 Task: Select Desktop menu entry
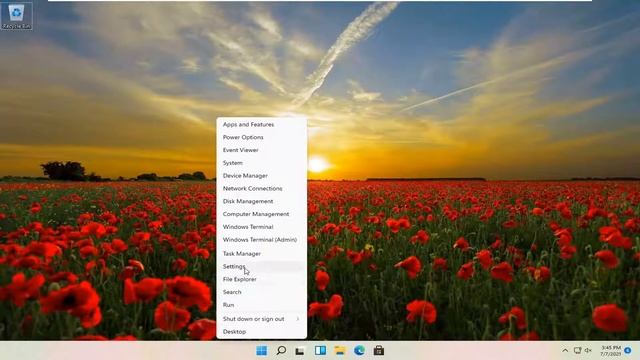(262, 332)
